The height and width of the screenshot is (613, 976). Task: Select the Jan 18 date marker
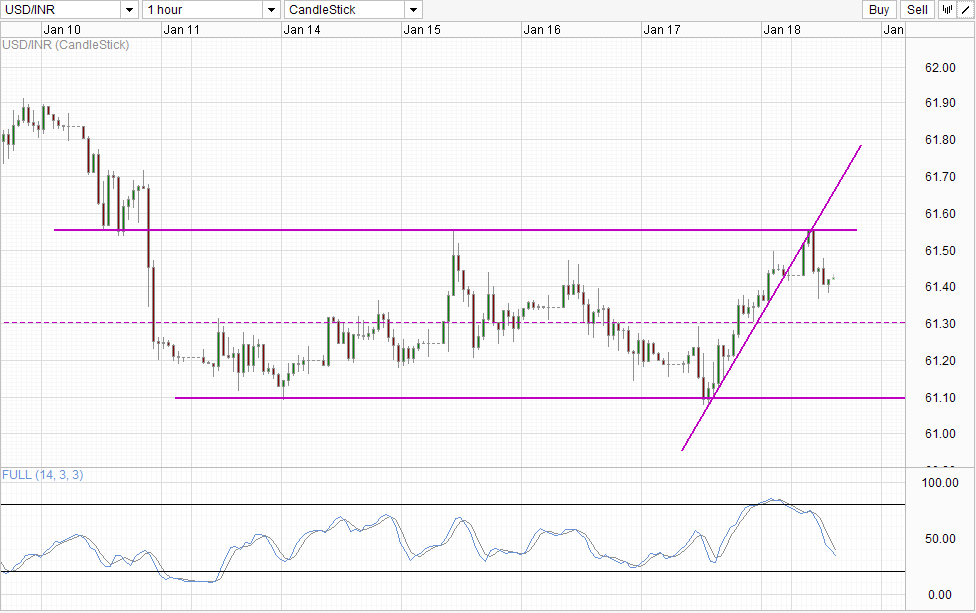(x=782, y=30)
